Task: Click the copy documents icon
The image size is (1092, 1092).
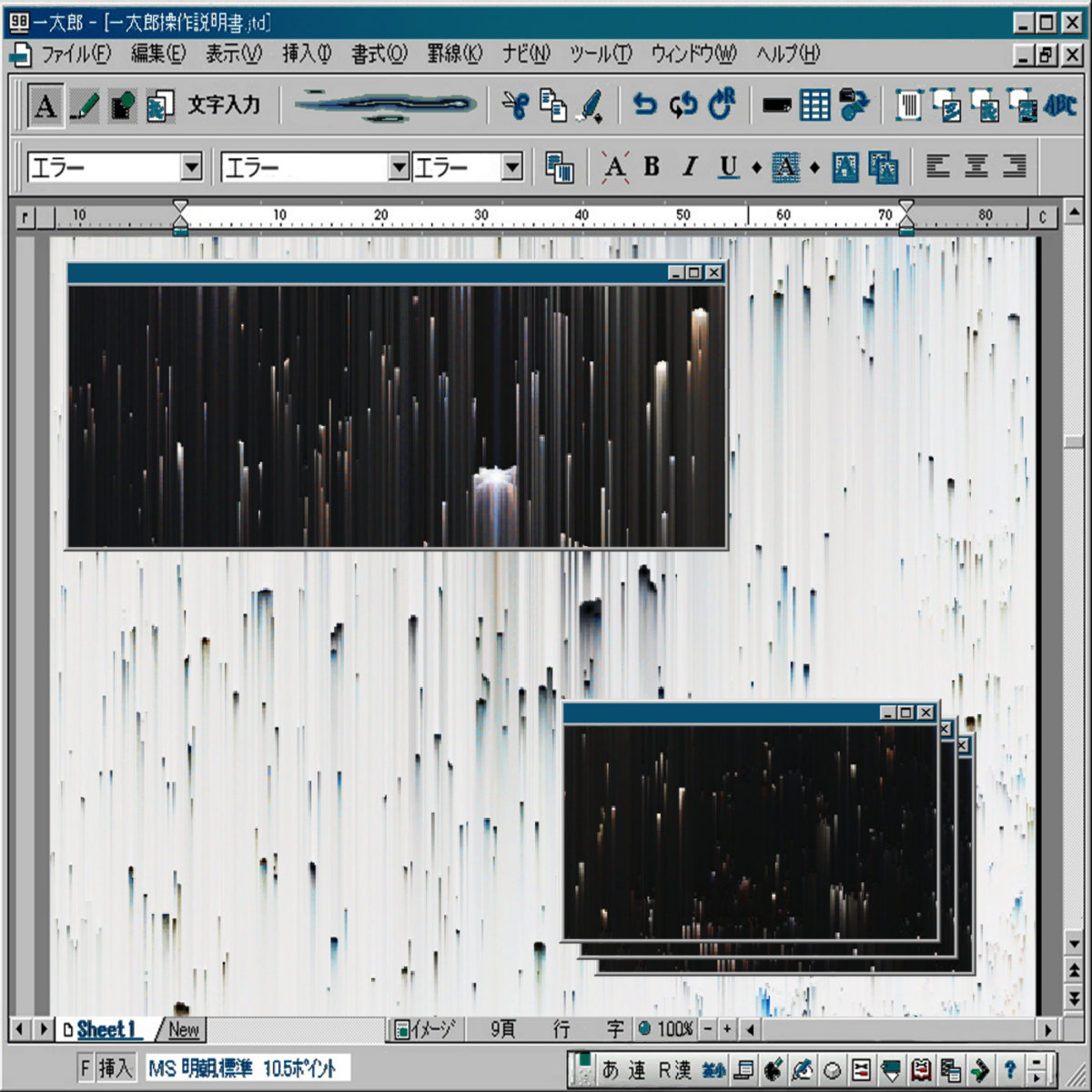Action: (x=552, y=106)
